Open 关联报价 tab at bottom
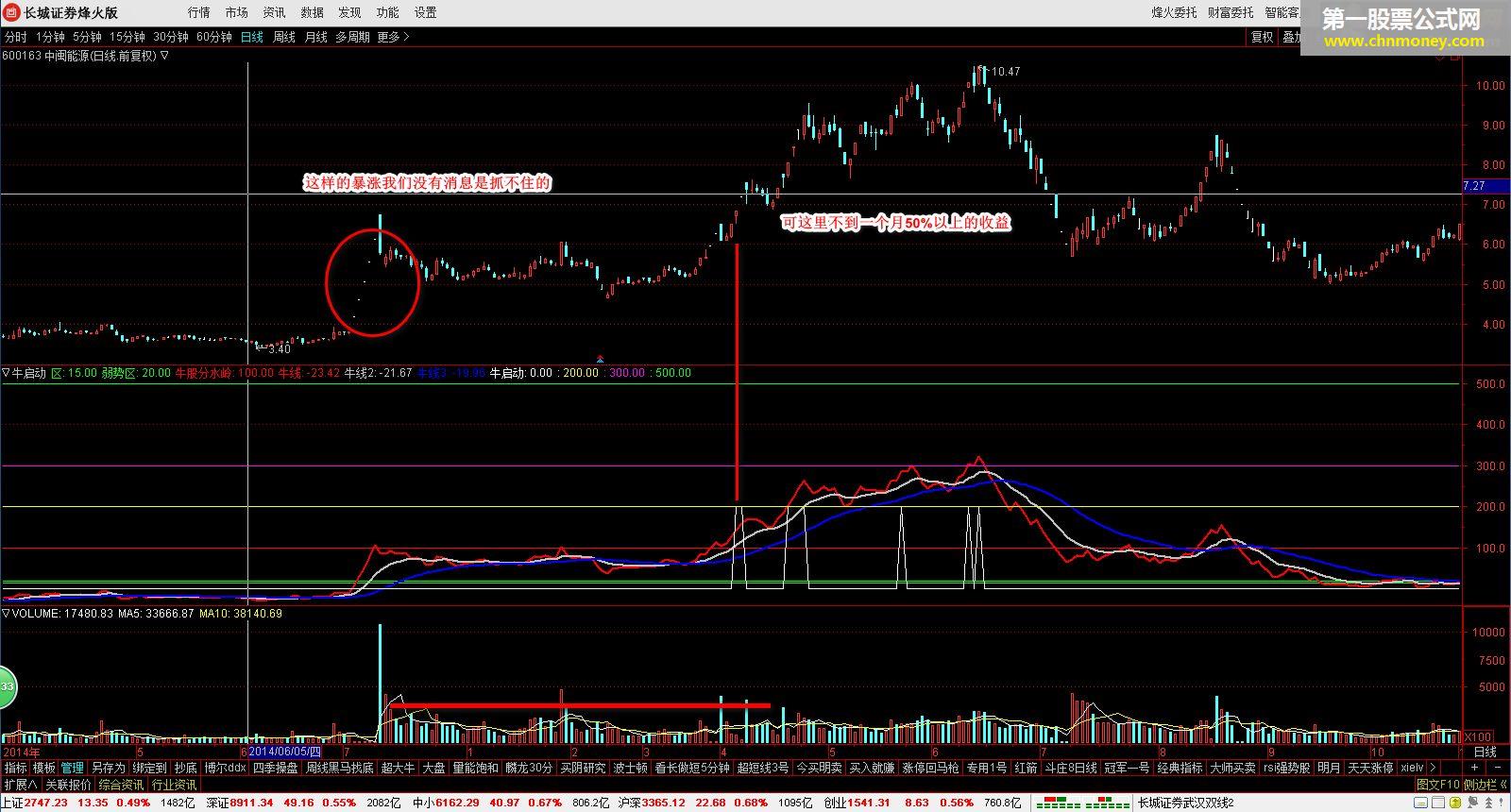The height and width of the screenshot is (812, 1511). pos(68,785)
